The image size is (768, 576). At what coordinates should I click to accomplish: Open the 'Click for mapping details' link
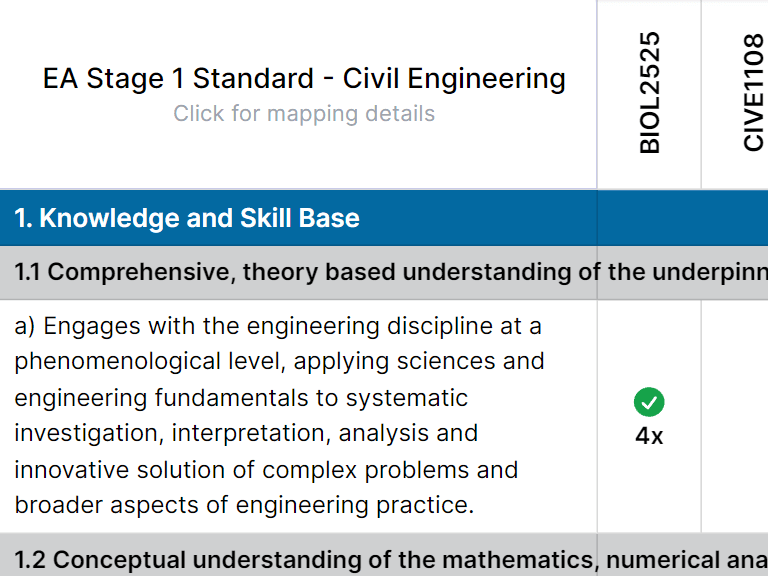pyautogui.click(x=304, y=113)
